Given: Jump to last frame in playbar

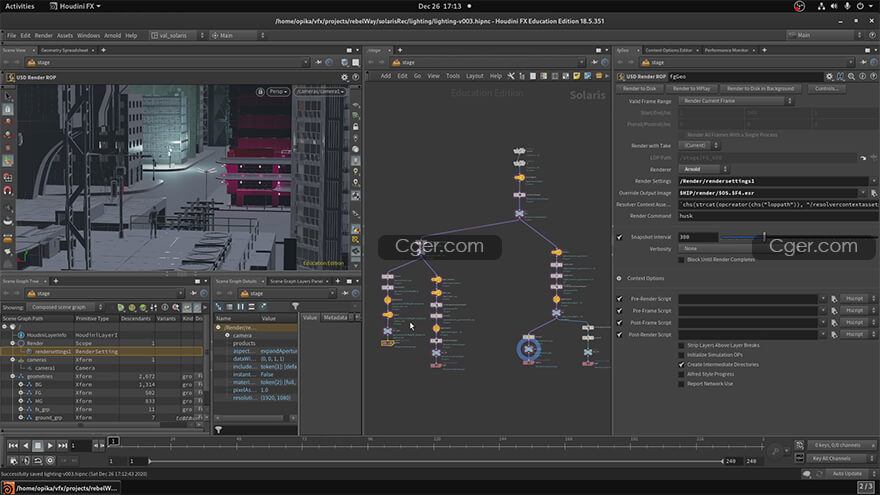Looking at the screenshot, I should pyautogui.click(x=62, y=446).
